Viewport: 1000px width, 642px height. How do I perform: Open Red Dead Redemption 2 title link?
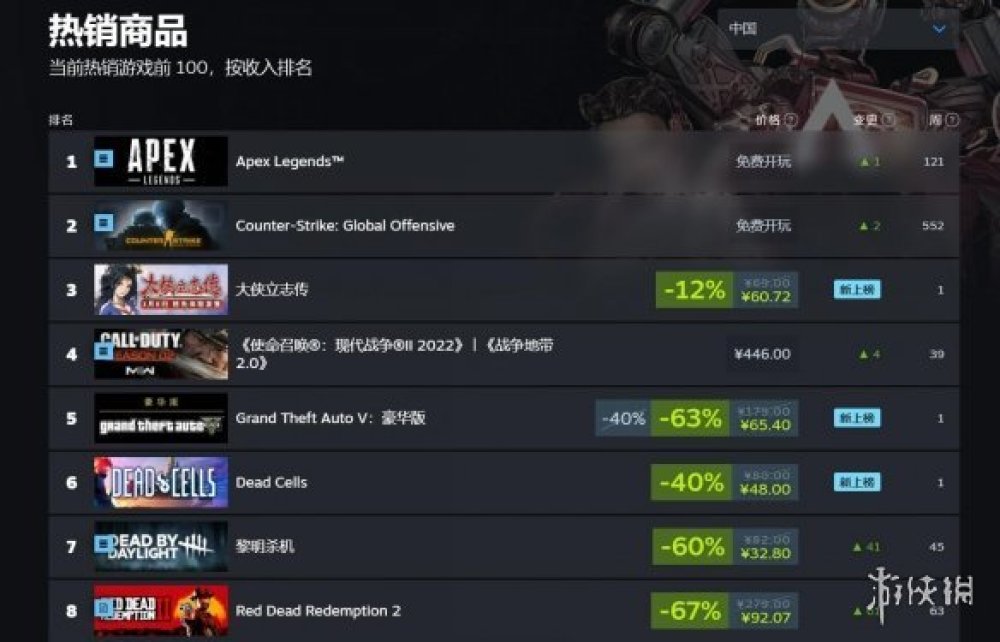(318, 611)
